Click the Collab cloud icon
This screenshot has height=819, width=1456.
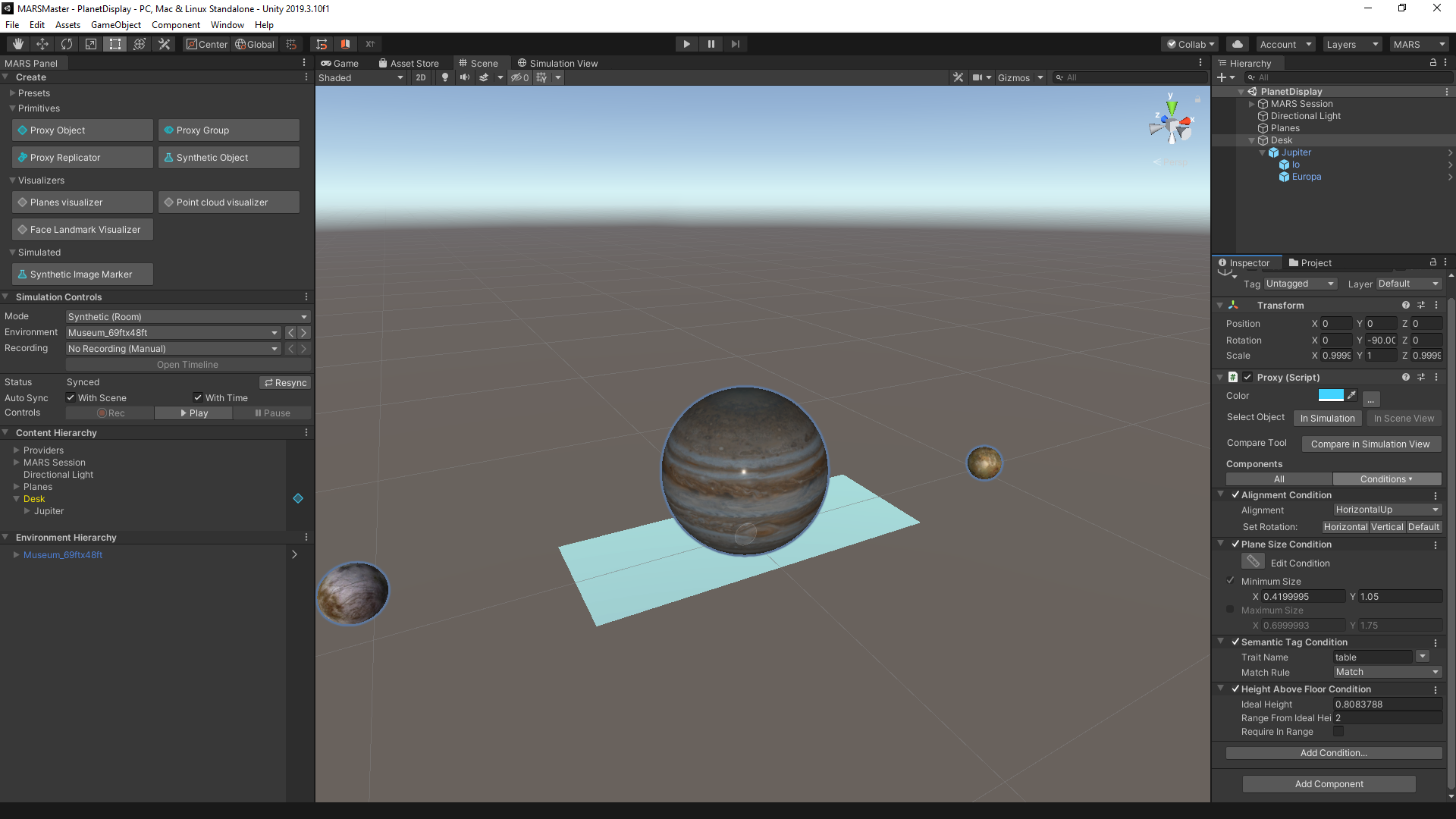pos(1236,44)
